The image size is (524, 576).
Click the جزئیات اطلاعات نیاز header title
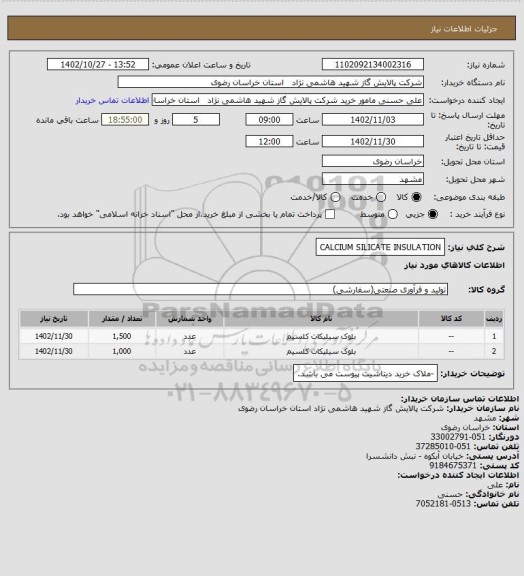click(x=464, y=29)
